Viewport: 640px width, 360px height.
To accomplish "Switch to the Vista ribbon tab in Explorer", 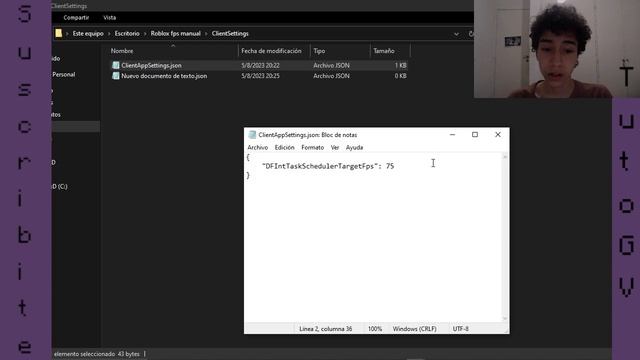I will (109, 18).
